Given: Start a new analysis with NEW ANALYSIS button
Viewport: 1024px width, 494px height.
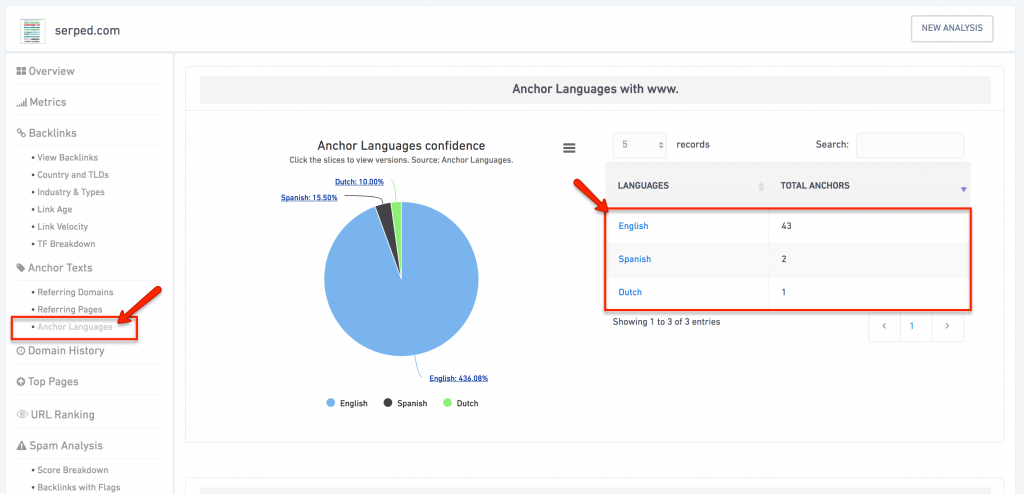Looking at the screenshot, I should [x=952, y=29].
